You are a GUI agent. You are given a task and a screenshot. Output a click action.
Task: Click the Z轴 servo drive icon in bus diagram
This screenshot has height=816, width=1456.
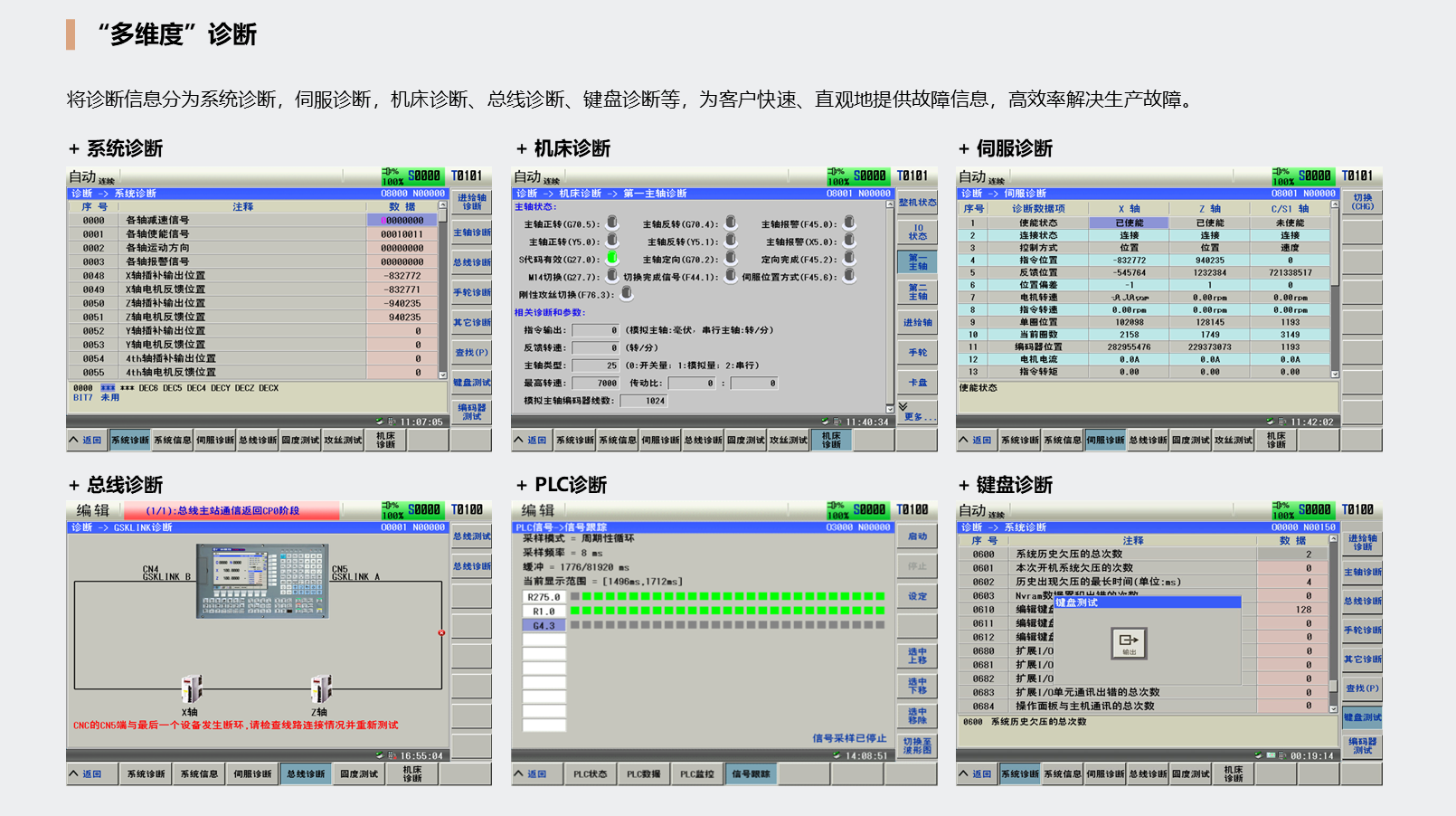pyautogui.click(x=320, y=689)
